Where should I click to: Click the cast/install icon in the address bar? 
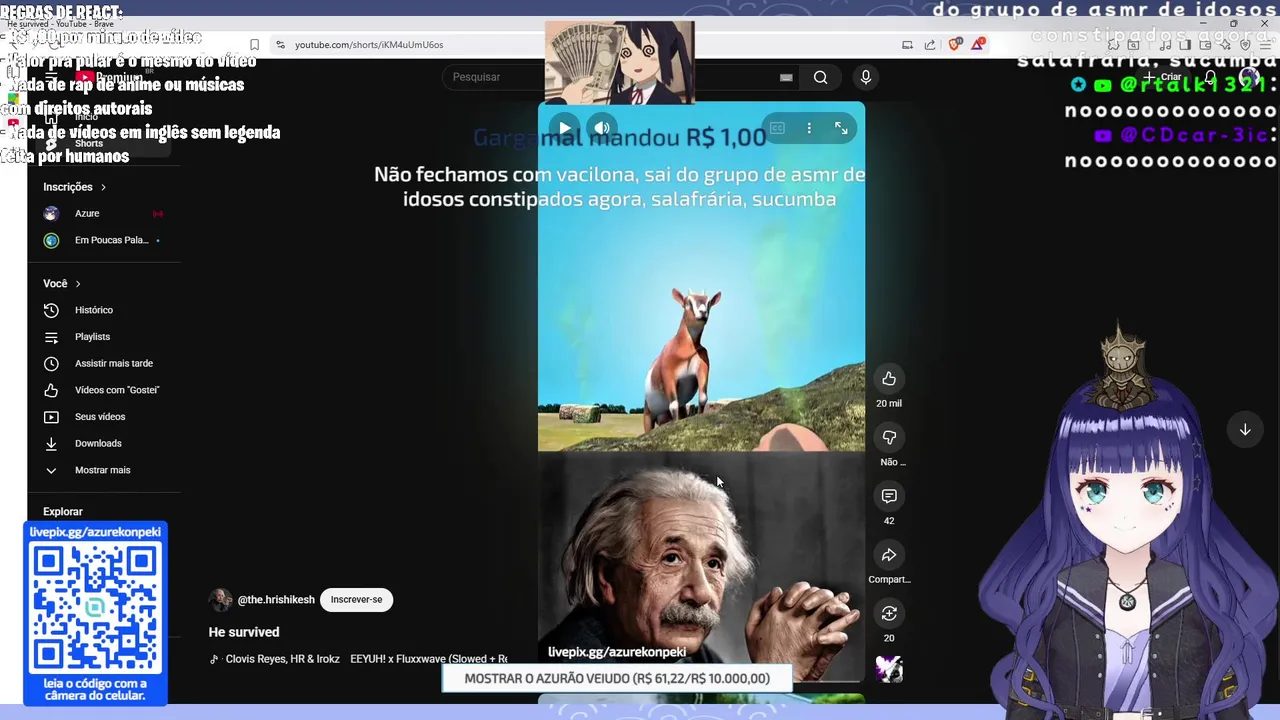tap(907, 44)
